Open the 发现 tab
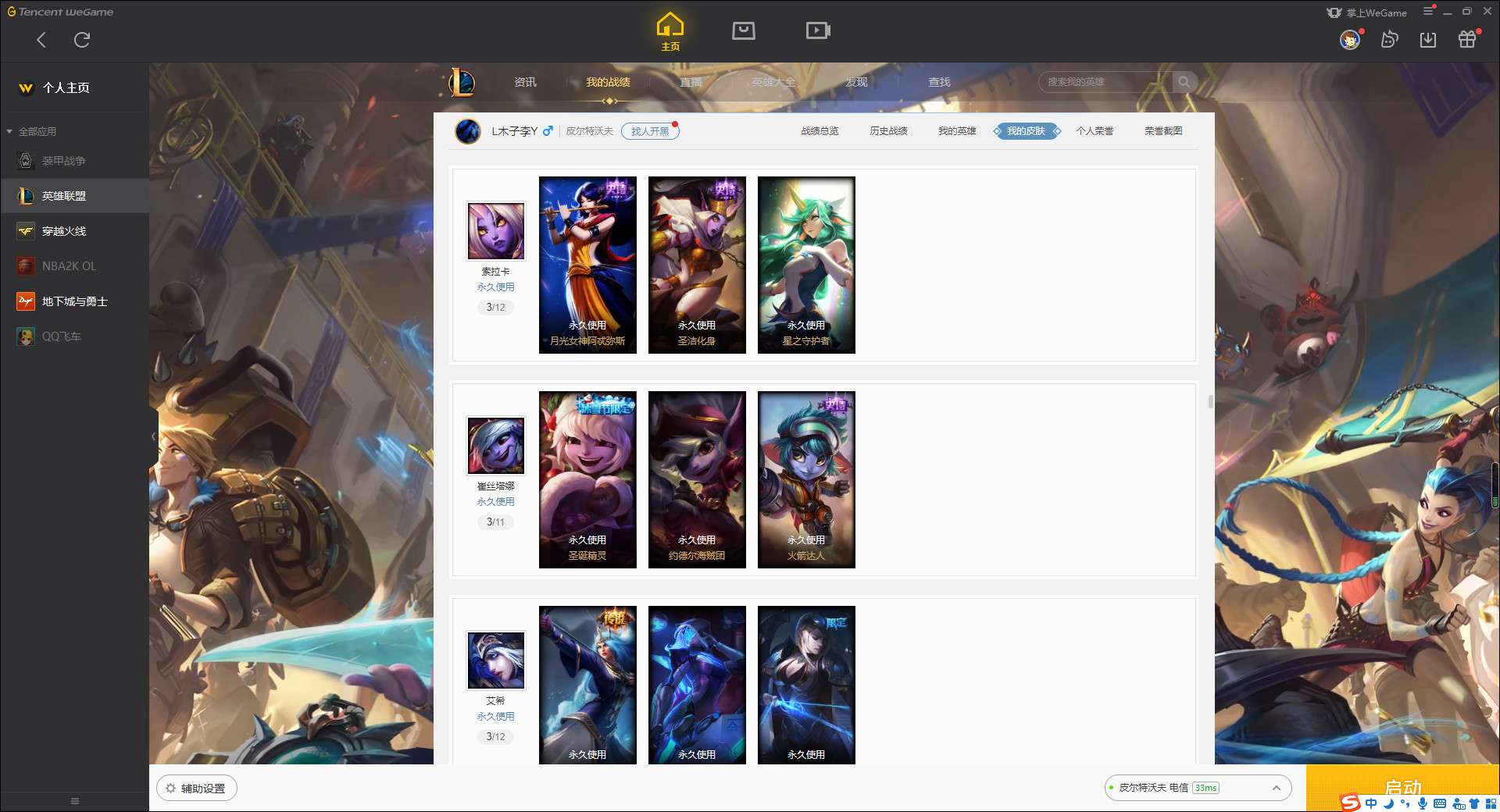The height and width of the screenshot is (812, 1500). (x=856, y=82)
